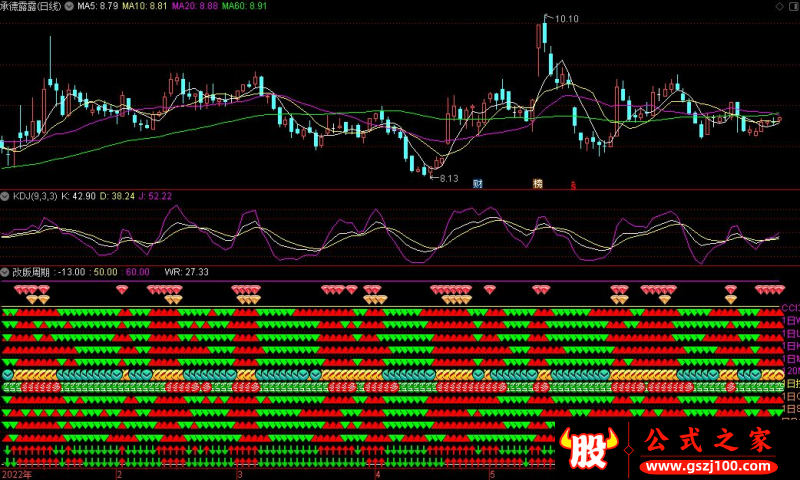
Task: Click the KDJ D: 38.24 value
Action: click(117, 196)
